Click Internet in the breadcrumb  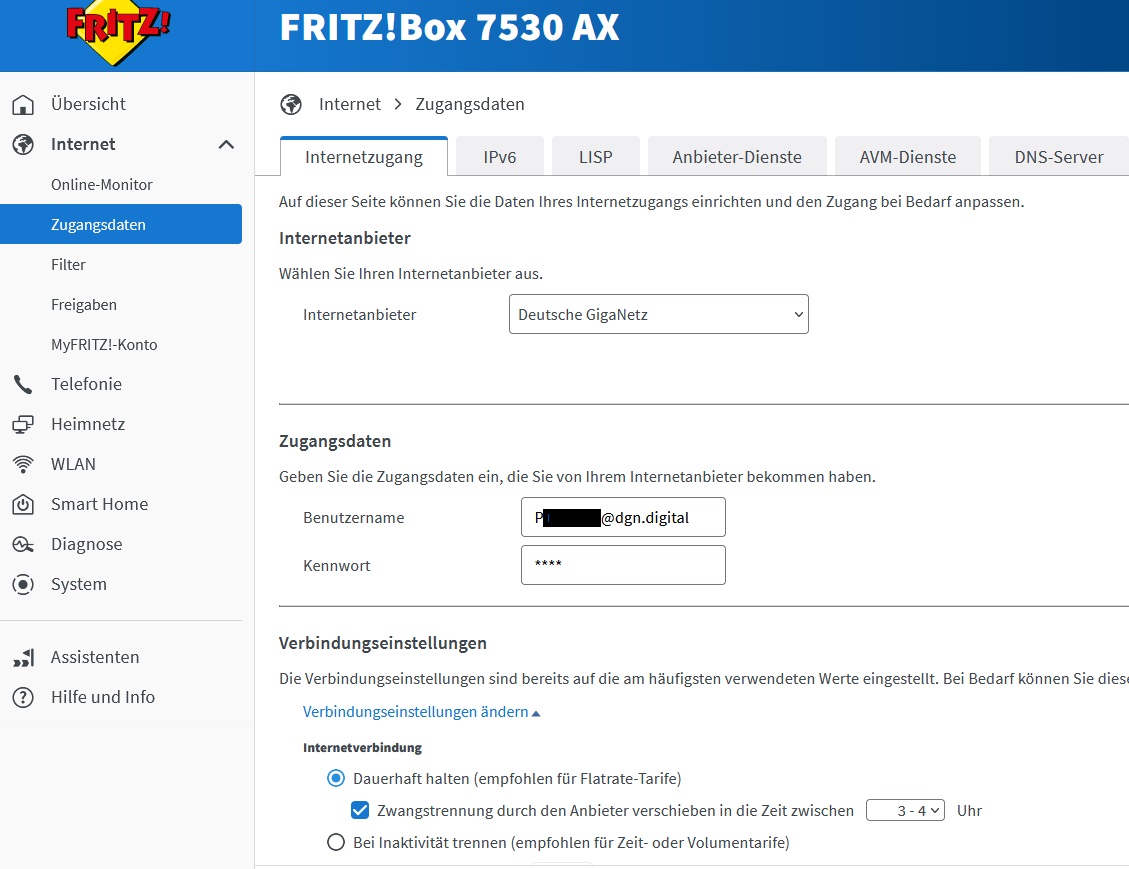point(350,104)
